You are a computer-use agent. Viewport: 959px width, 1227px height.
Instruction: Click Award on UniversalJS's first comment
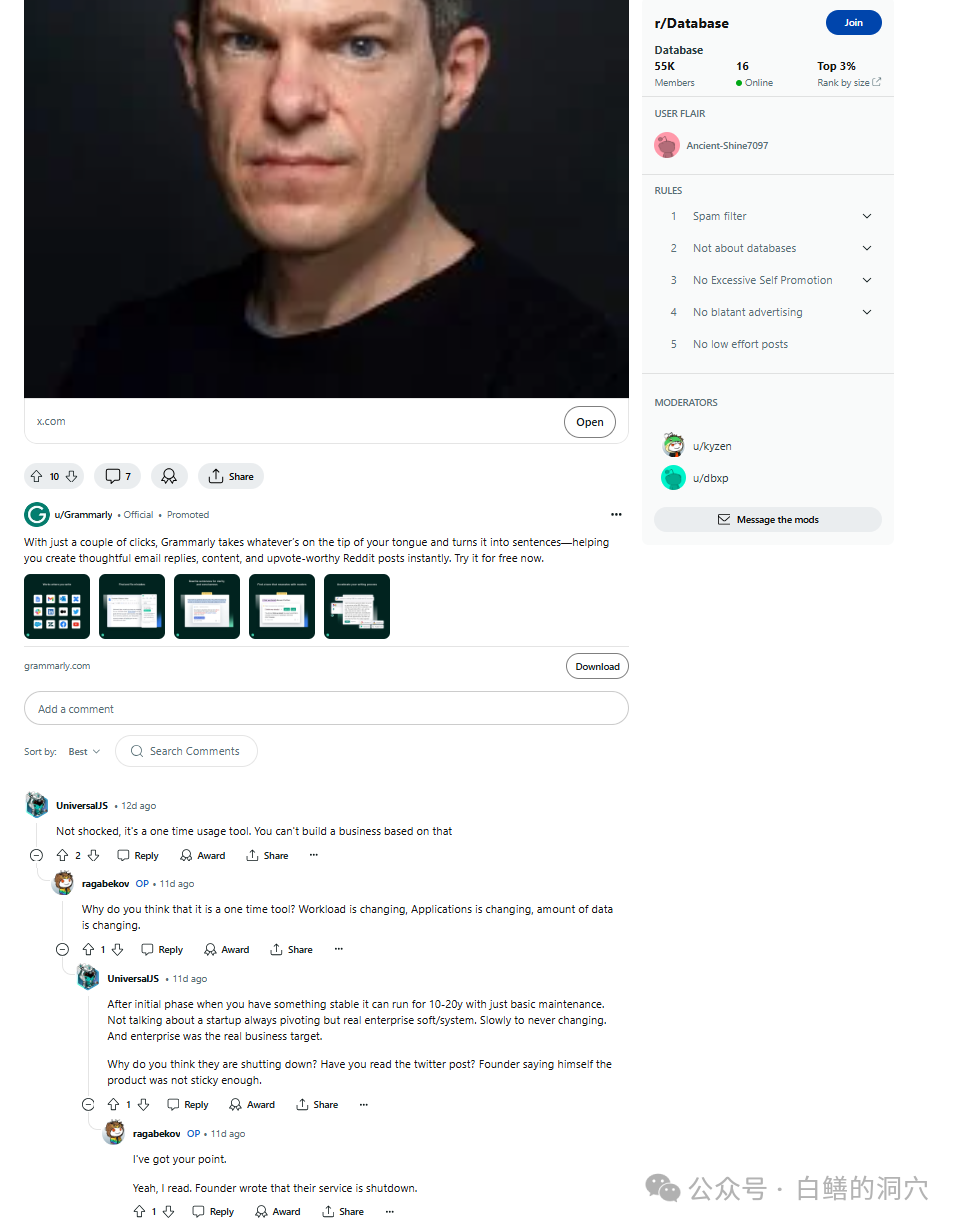coord(203,855)
